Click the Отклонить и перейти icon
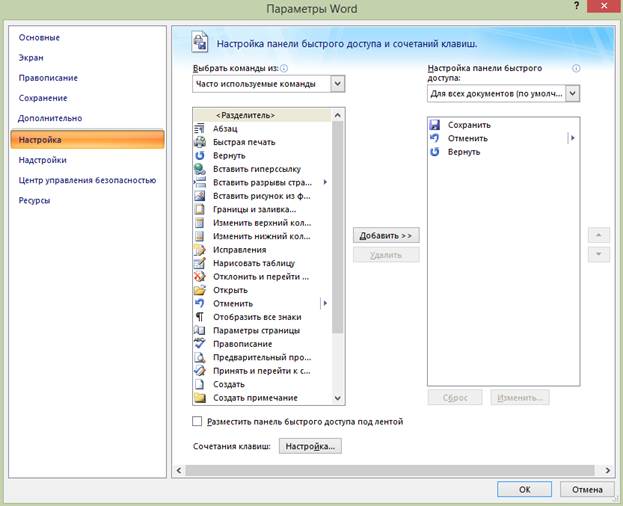Image resolution: width=623 pixels, height=506 pixels. click(x=199, y=276)
